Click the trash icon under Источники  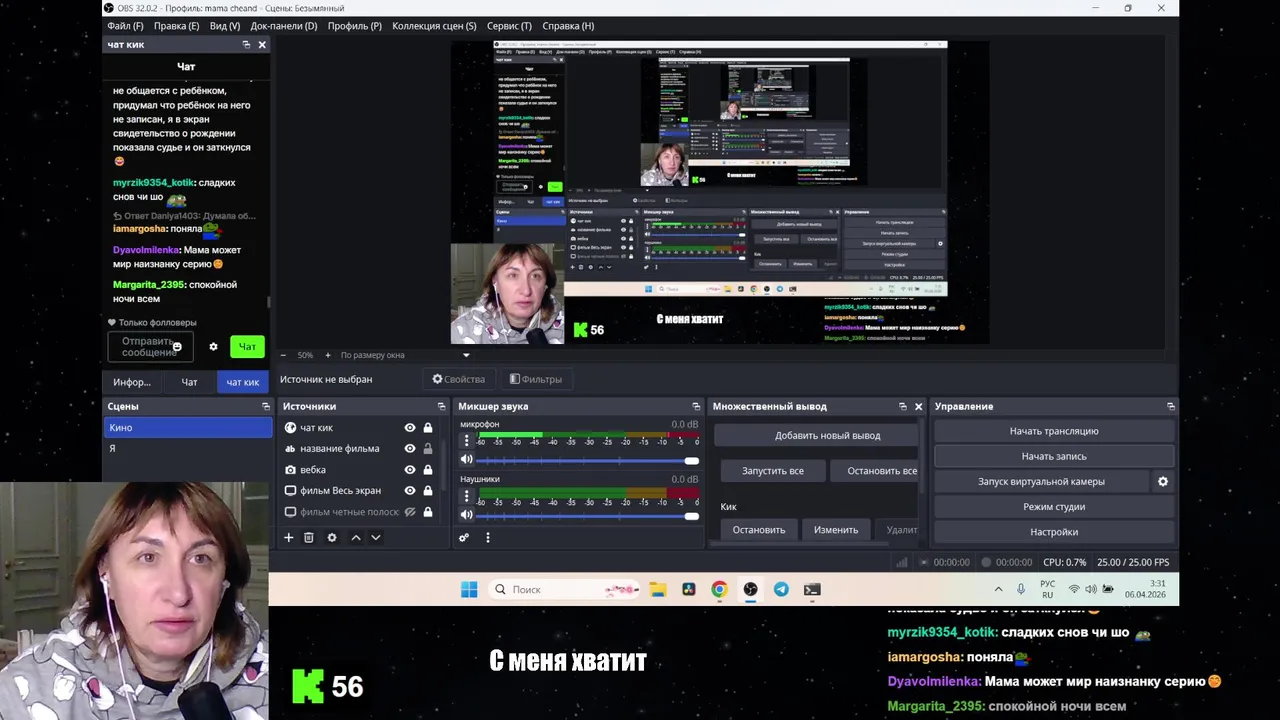click(x=309, y=538)
